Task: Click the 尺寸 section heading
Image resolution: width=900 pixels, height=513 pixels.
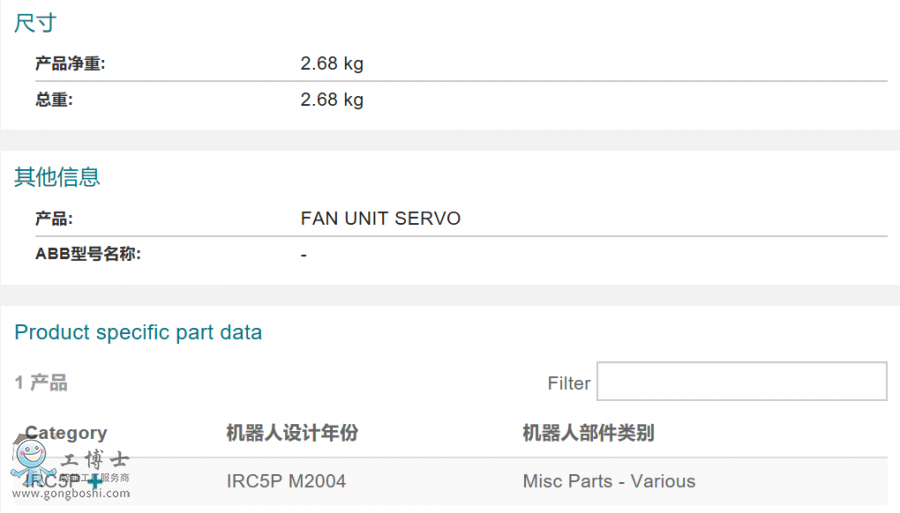Action: 35,23
